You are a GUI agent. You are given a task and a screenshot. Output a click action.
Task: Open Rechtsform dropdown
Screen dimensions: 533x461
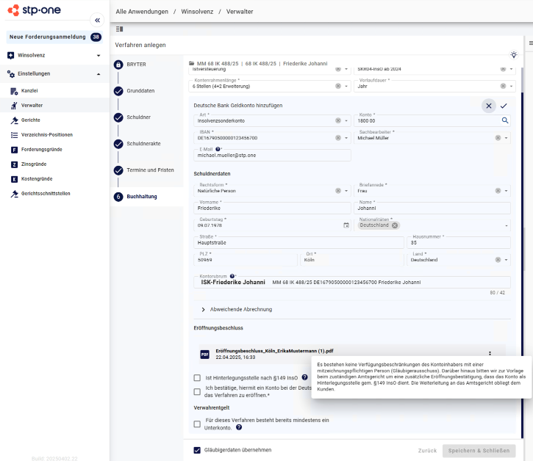click(x=346, y=191)
